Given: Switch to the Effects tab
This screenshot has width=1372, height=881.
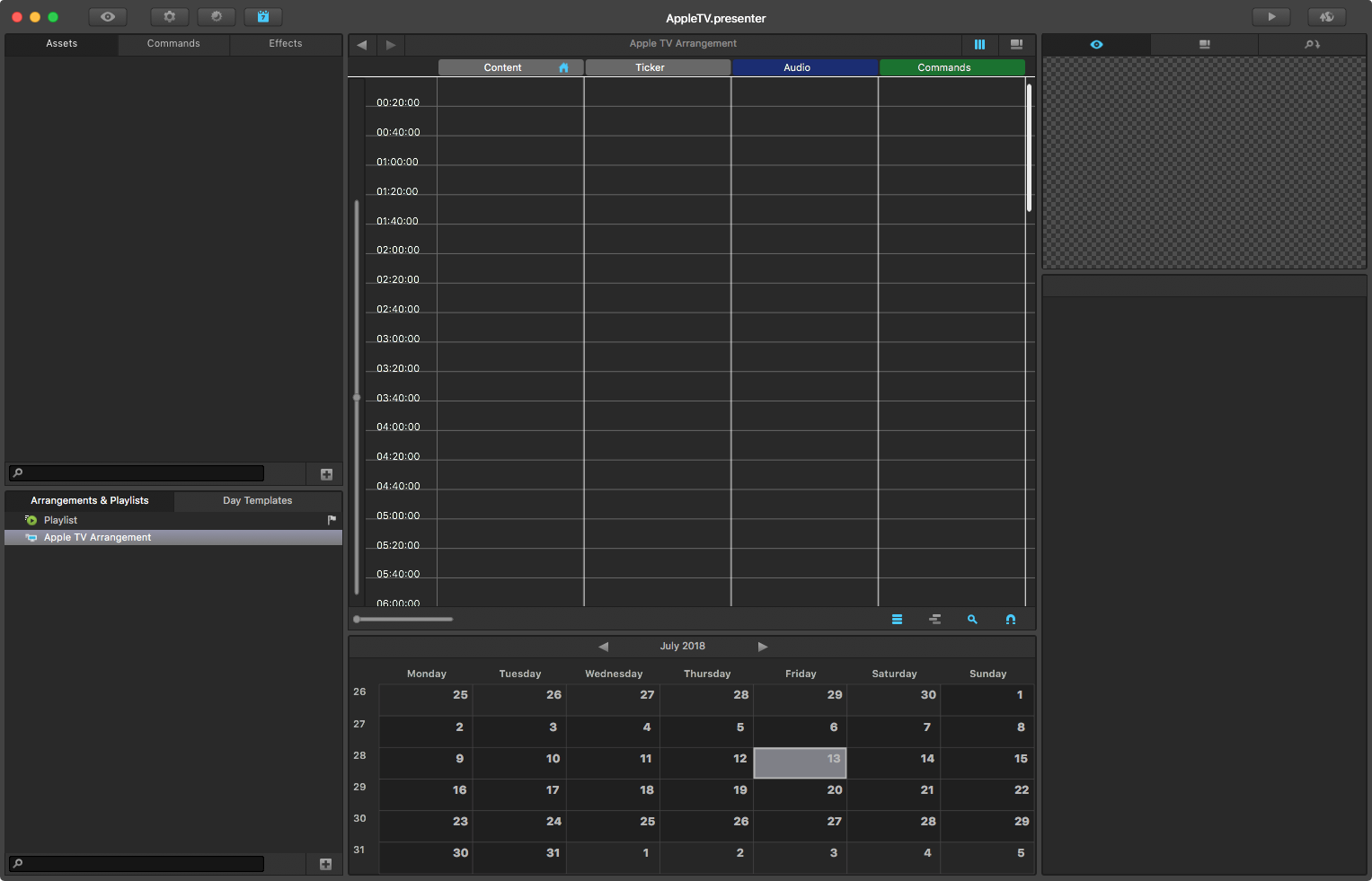Looking at the screenshot, I should point(286,44).
